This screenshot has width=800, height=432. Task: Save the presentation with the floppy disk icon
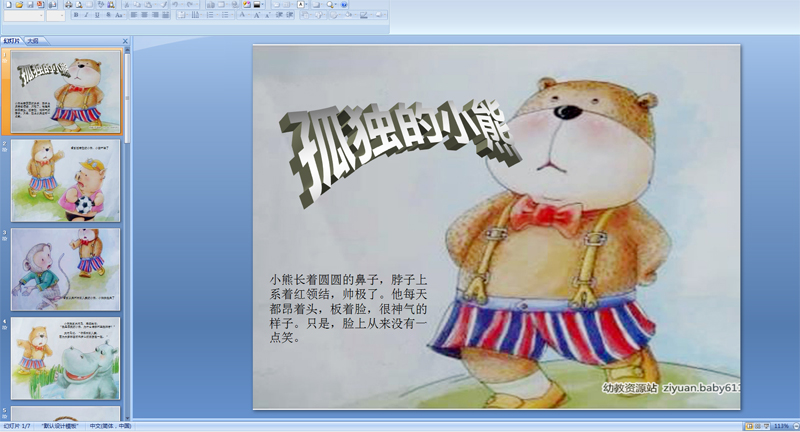point(30,5)
